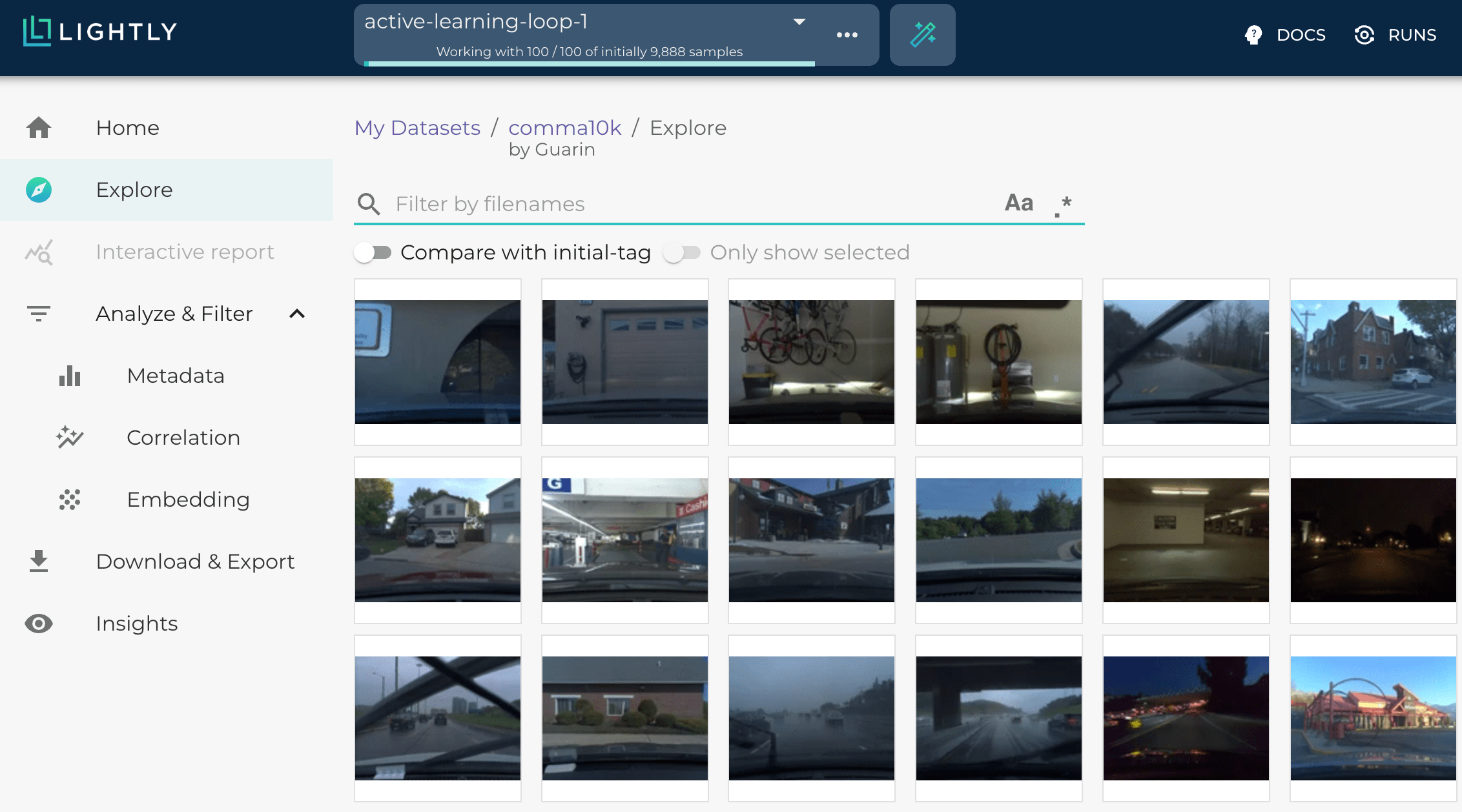Open Download & Export
1462x812 pixels.
pyautogui.click(x=194, y=561)
